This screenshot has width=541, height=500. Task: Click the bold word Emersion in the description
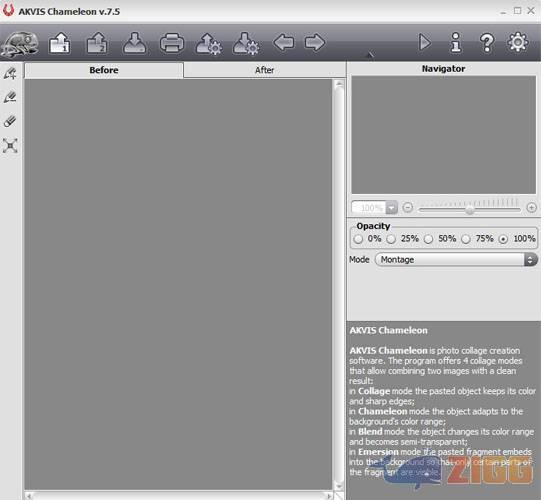point(378,452)
